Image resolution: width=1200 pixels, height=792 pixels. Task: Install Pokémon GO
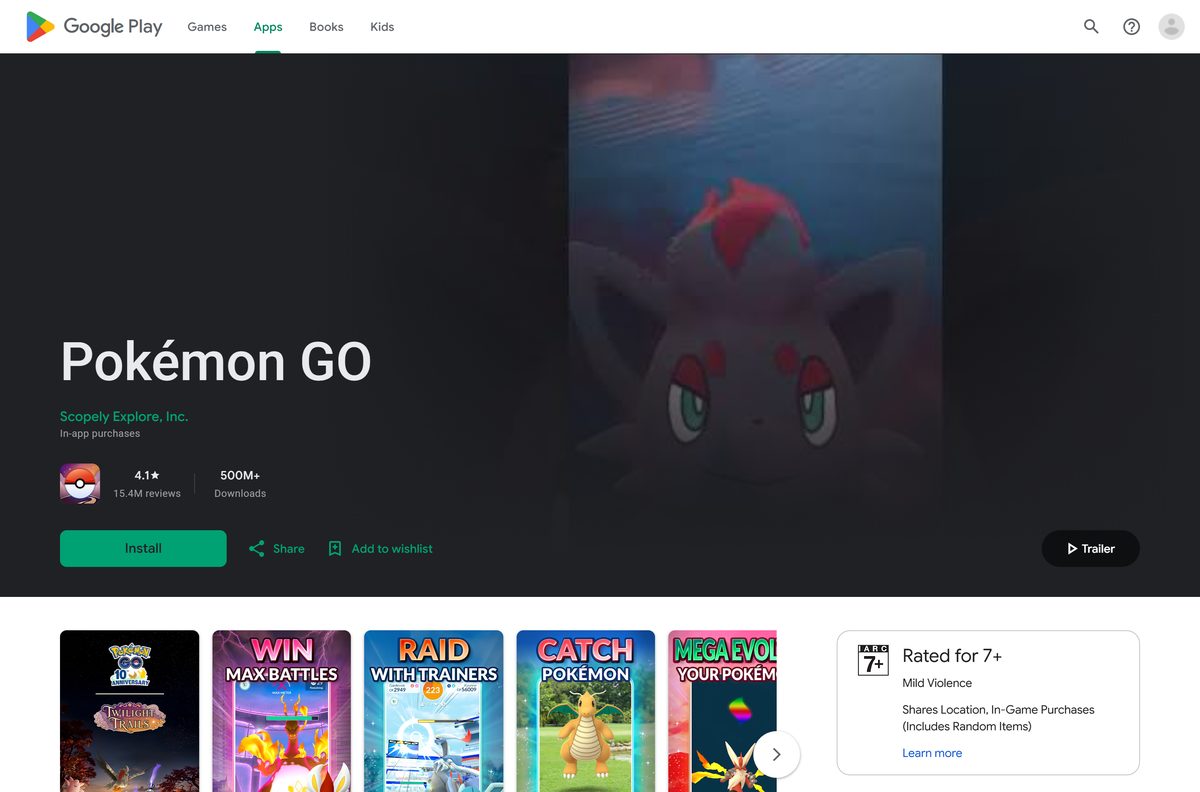coord(143,548)
